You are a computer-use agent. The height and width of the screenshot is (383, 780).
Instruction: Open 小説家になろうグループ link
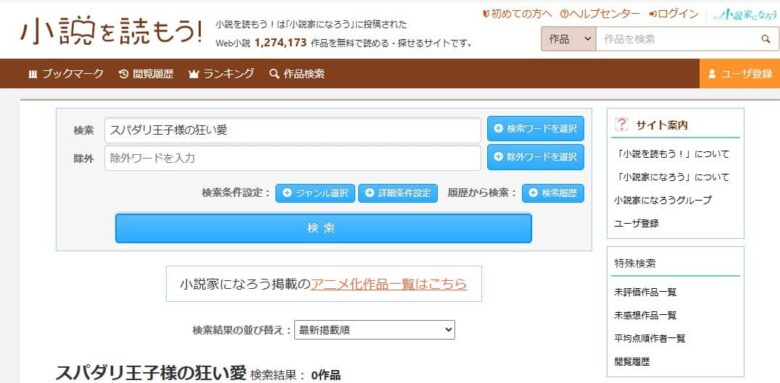(663, 200)
